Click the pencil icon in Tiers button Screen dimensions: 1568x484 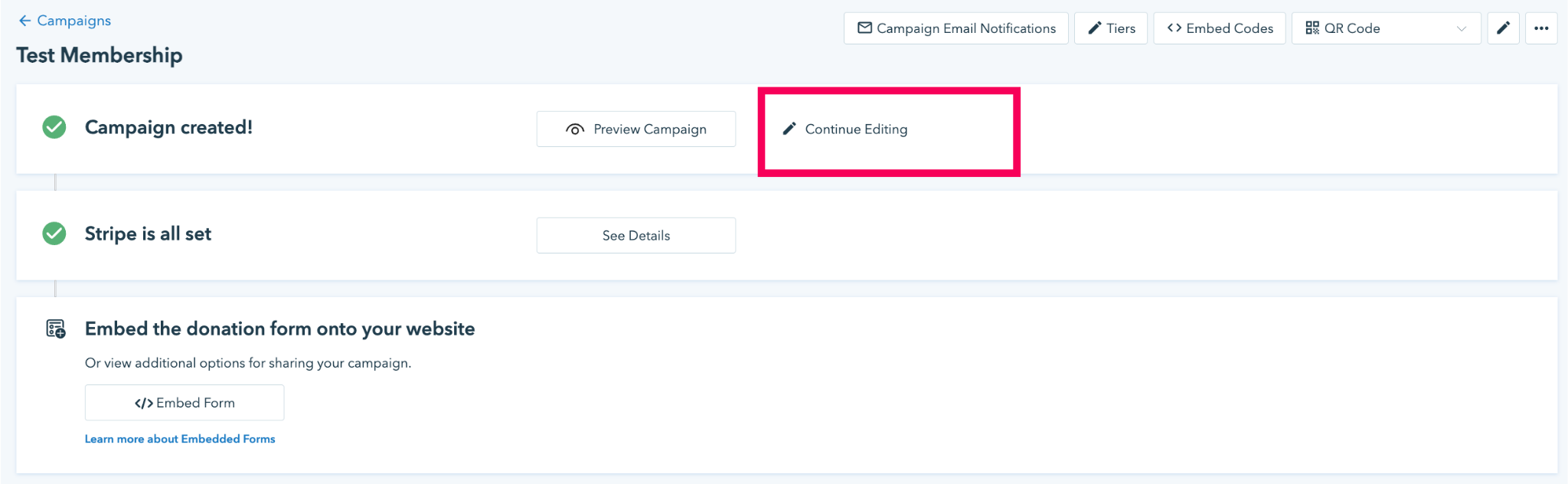click(1095, 28)
